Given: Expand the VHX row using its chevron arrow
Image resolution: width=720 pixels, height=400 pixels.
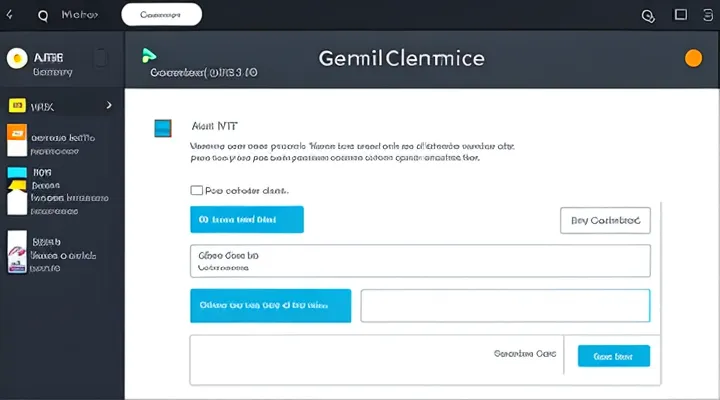Looking at the screenshot, I should pos(109,105).
